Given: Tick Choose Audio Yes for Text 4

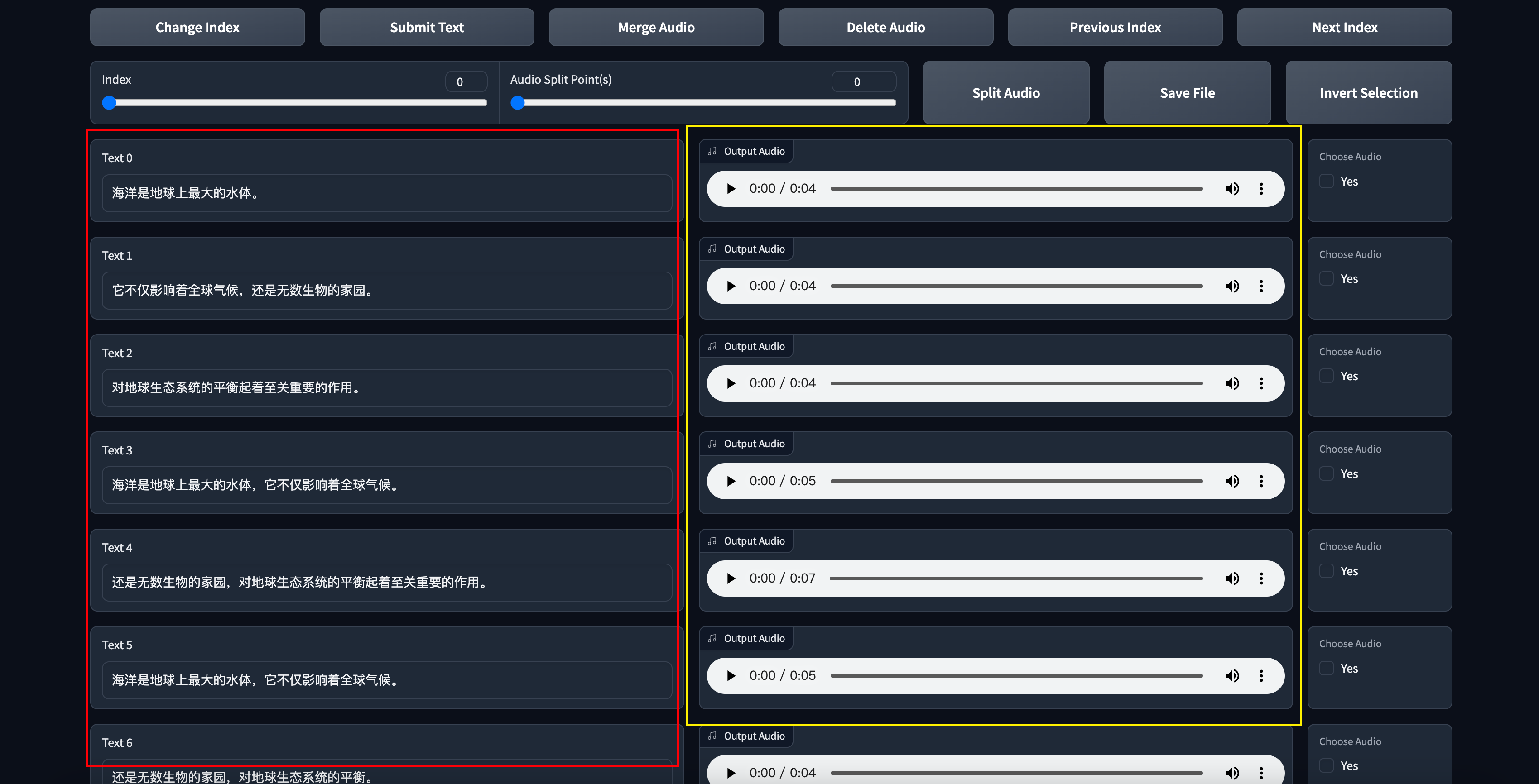Looking at the screenshot, I should pyautogui.click(x=1326, y=571).
